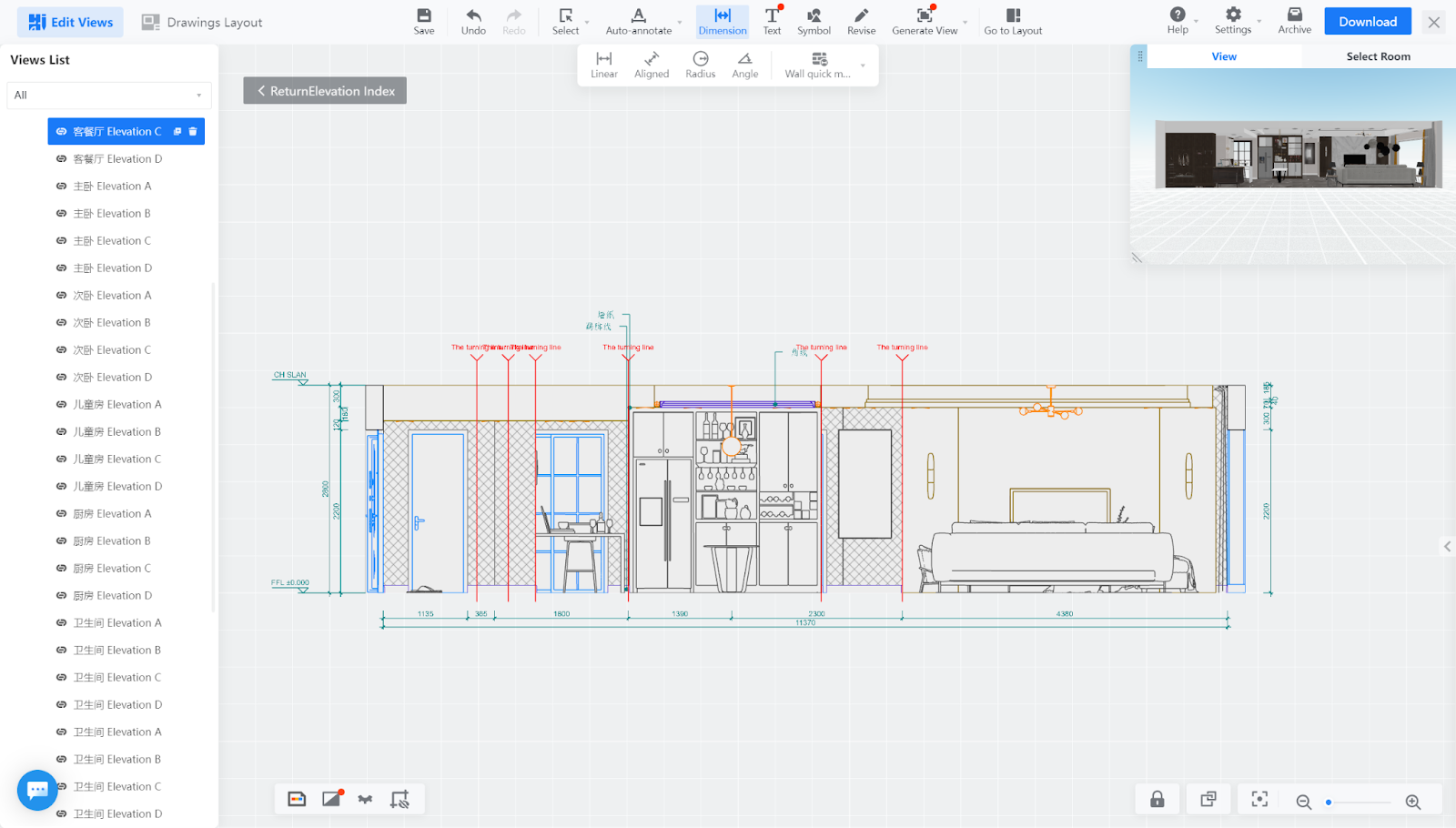Image resolution: width=1456 pixels, height=828 pixels.
Task: Toggle the crop visibility icon in bottom toolbar
Action: coord(399,800)
